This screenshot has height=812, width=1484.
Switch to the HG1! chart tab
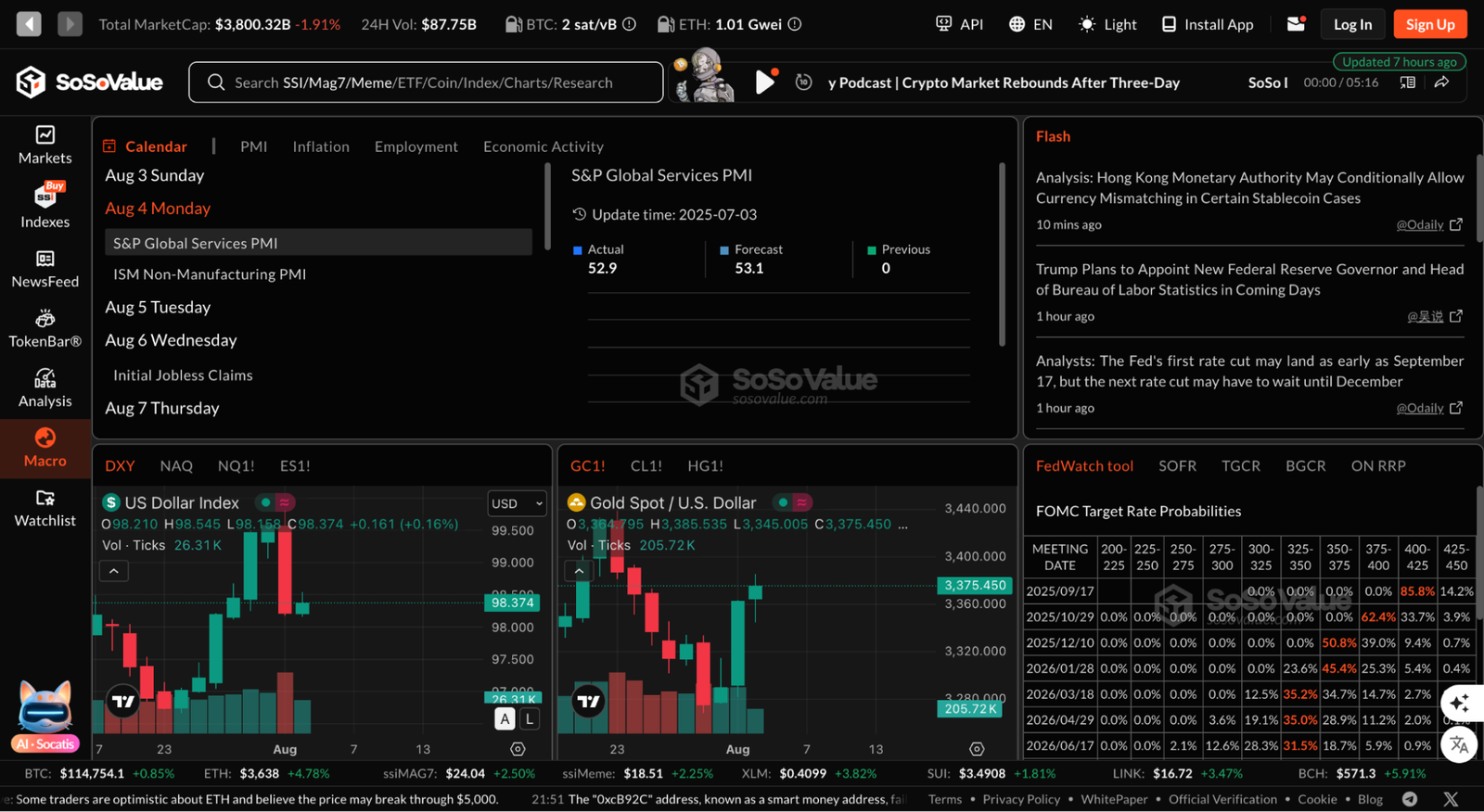705,465
